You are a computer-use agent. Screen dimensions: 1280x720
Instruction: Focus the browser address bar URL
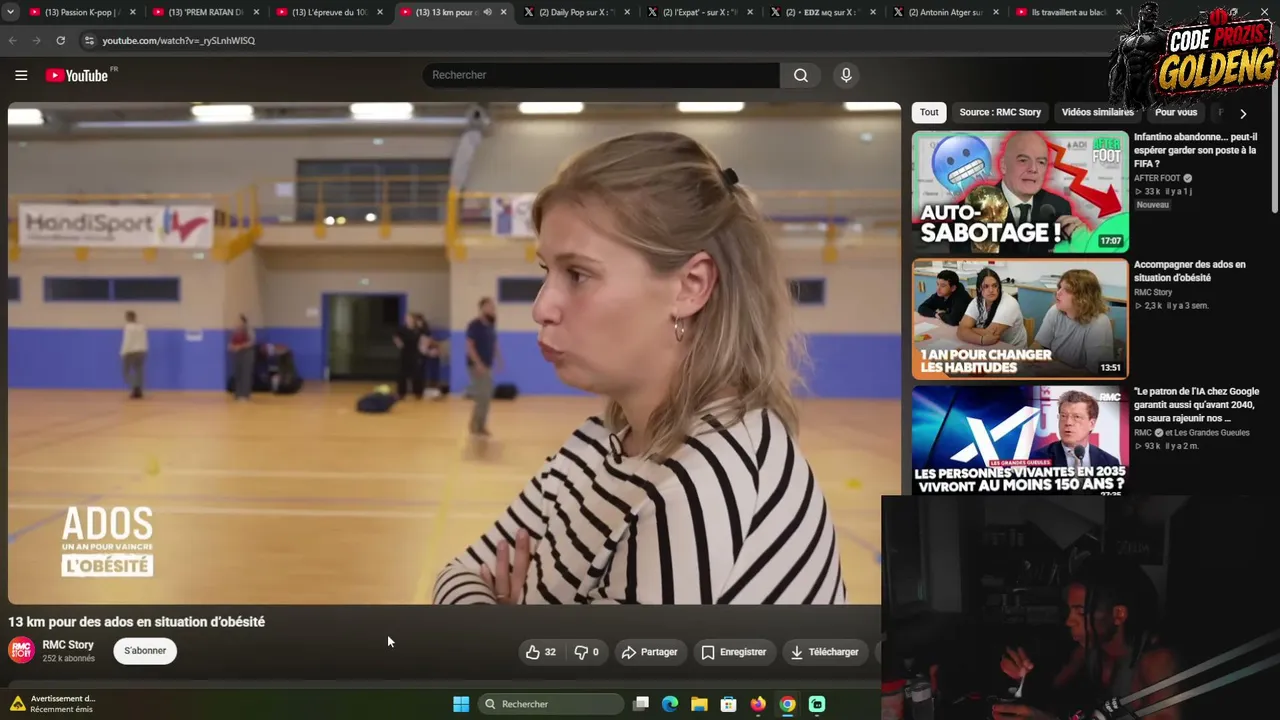tap(178, 41)
